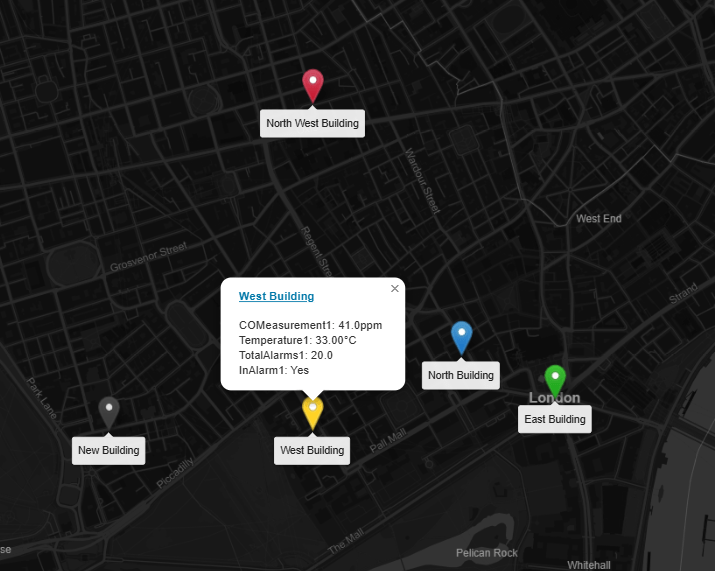Open the West Building link in popup
The image size is (715, 571).
pos(276,296)
